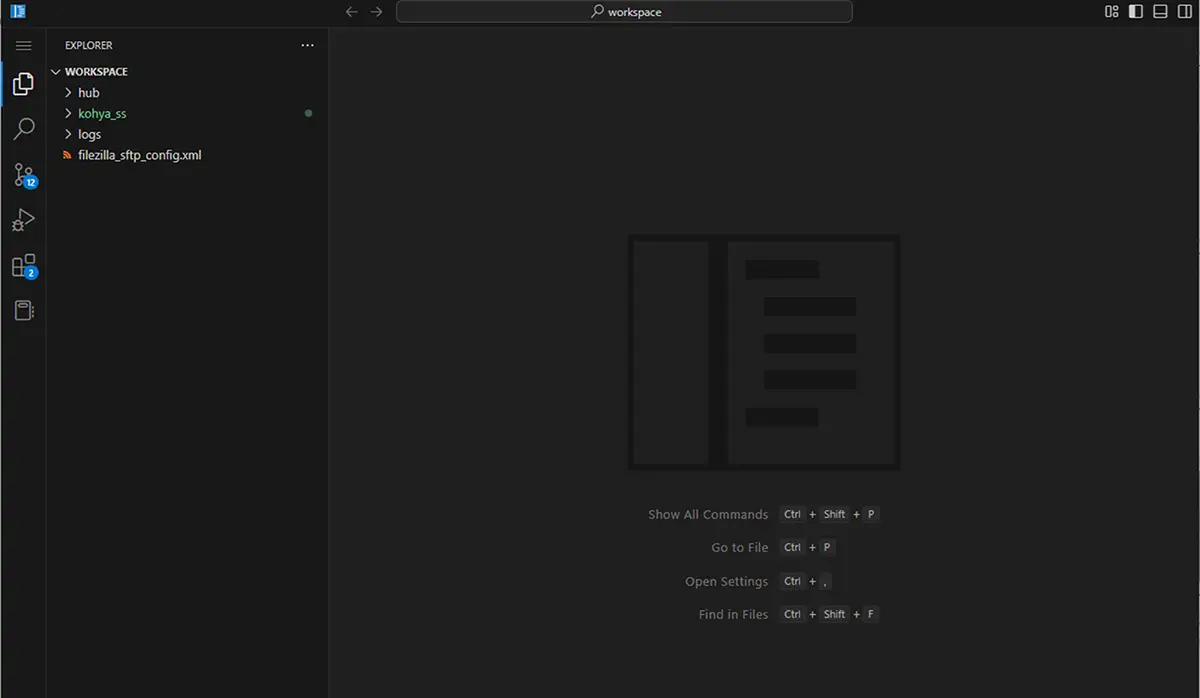Screen dimensions: 1200x698
Task: Open the Customize Layout icon
Action: (1111, 12)
